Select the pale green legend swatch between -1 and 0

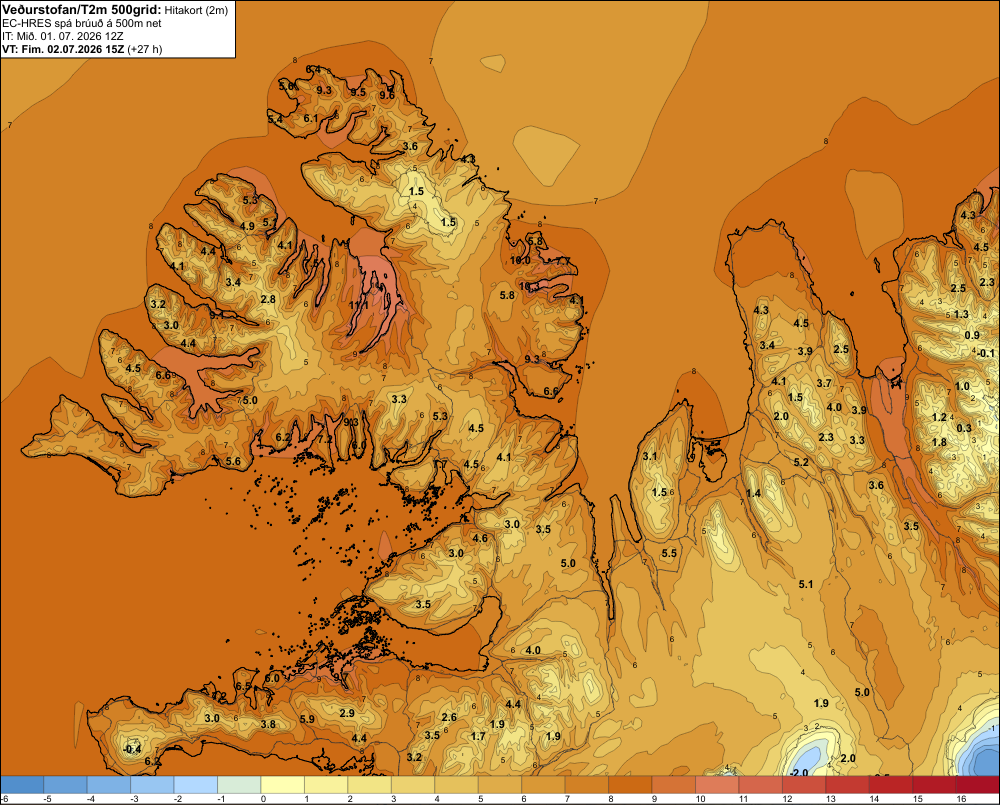[239, 785]
